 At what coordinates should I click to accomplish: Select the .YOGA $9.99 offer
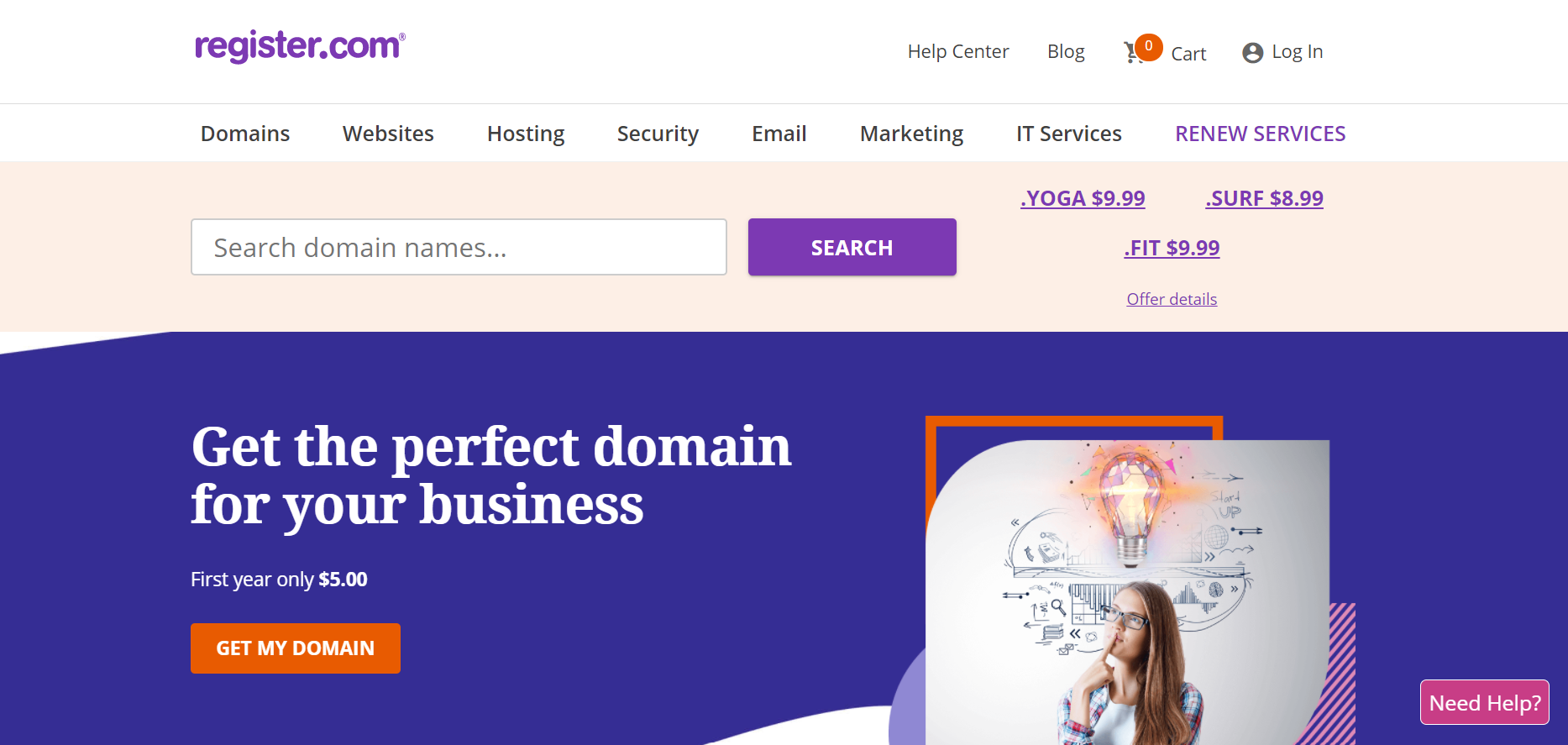pyautogui.click(x=1083, y=198)
